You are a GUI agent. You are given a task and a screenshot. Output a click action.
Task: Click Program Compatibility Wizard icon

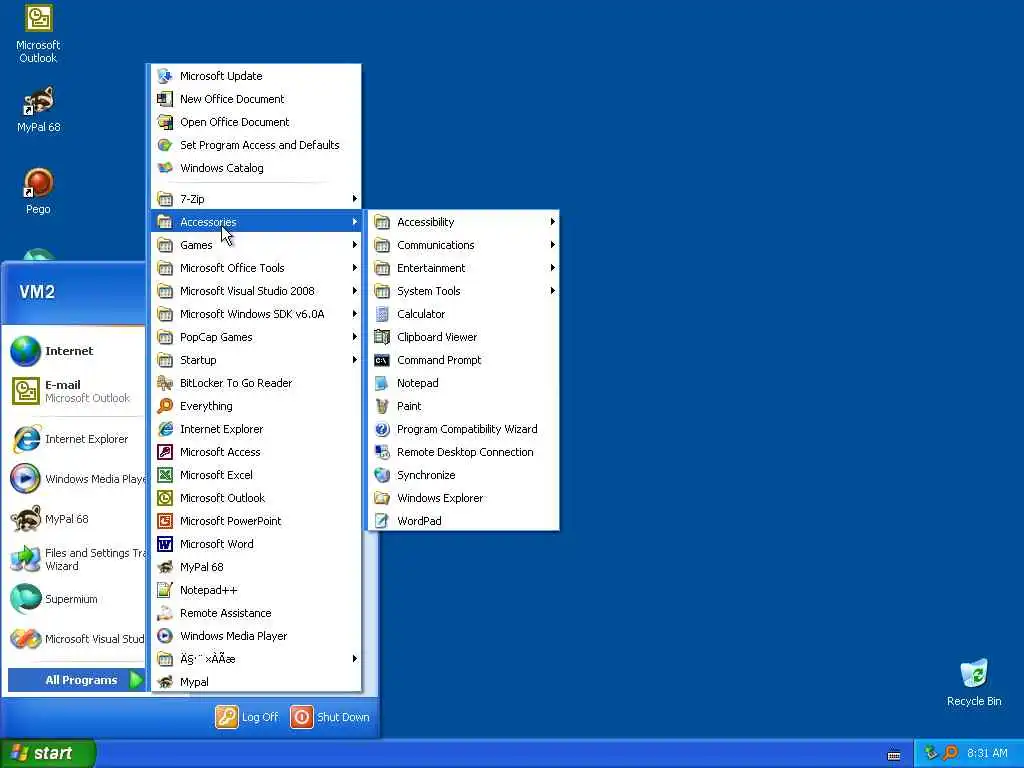pos(382,429)
